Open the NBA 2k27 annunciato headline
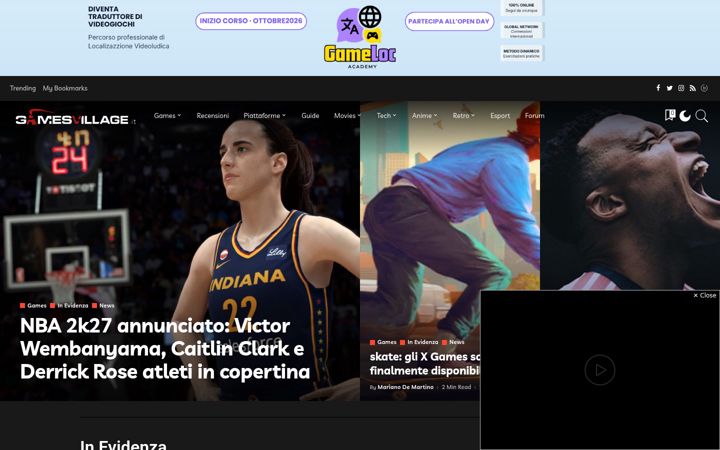The height and width of the screenshot is (450, 720). 165,349
